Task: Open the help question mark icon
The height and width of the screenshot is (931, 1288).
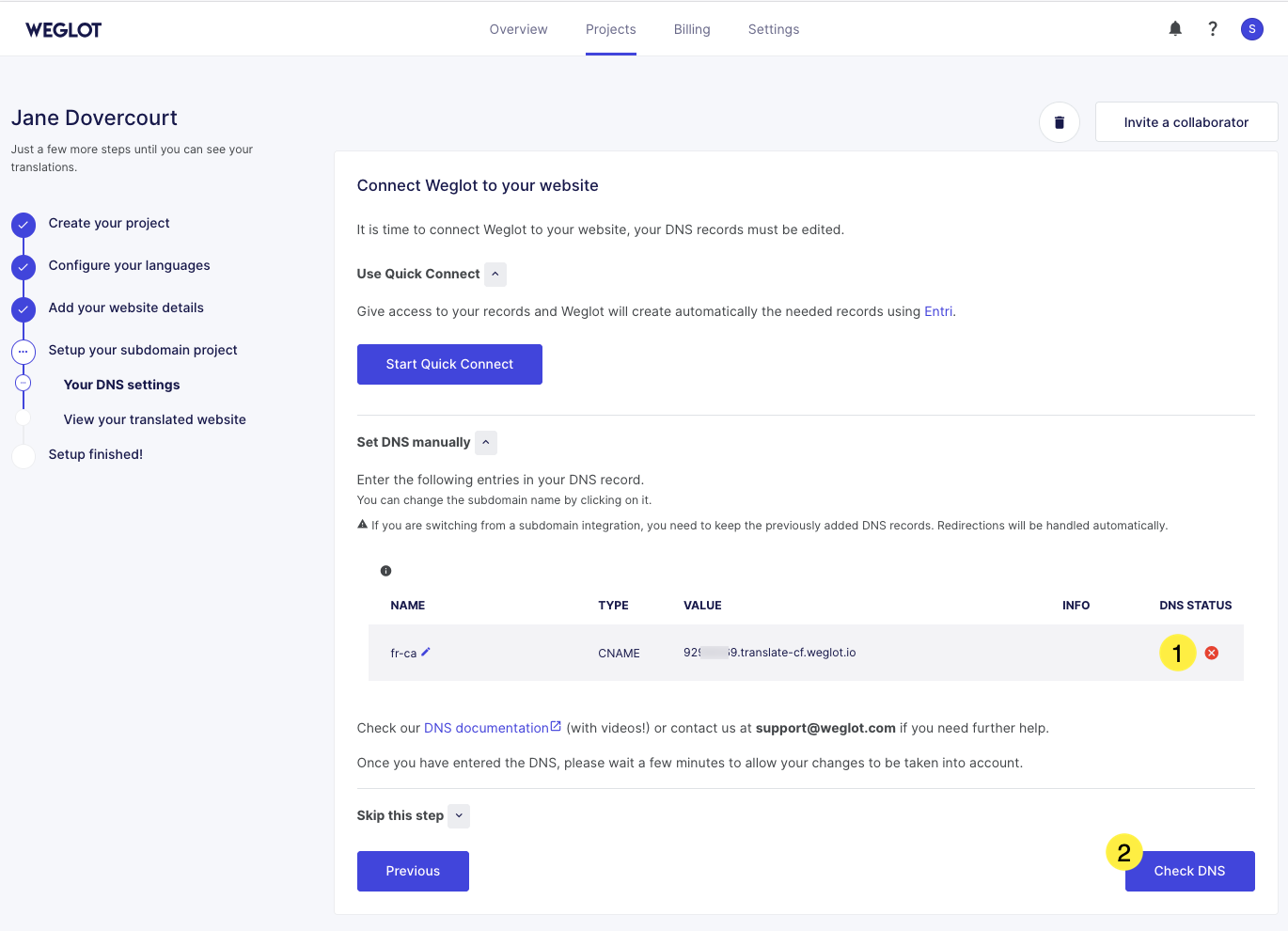Action: tap(1213, 29)
